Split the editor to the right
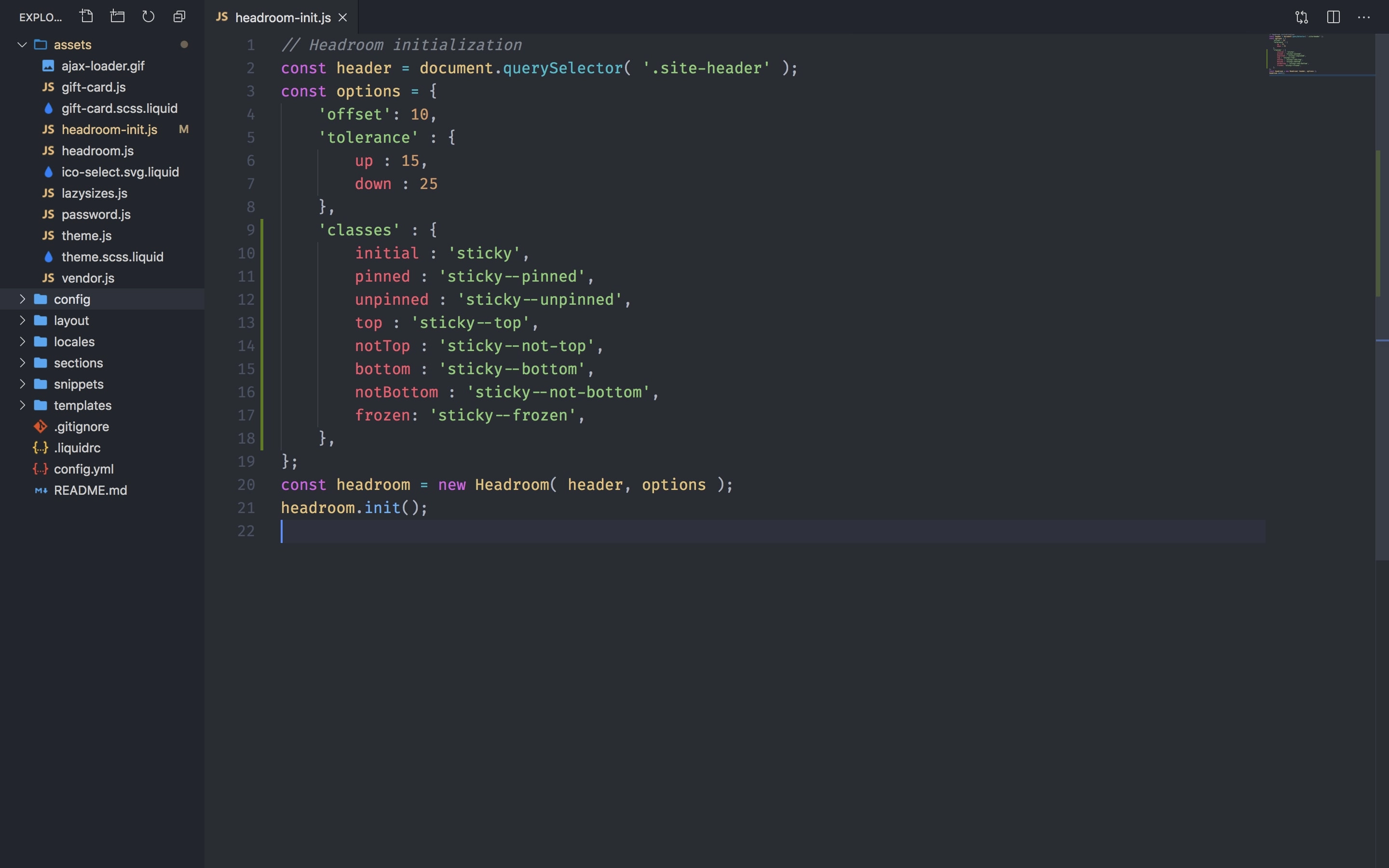Viewport: 1389px width, 868px height. tap(1334, 17)
